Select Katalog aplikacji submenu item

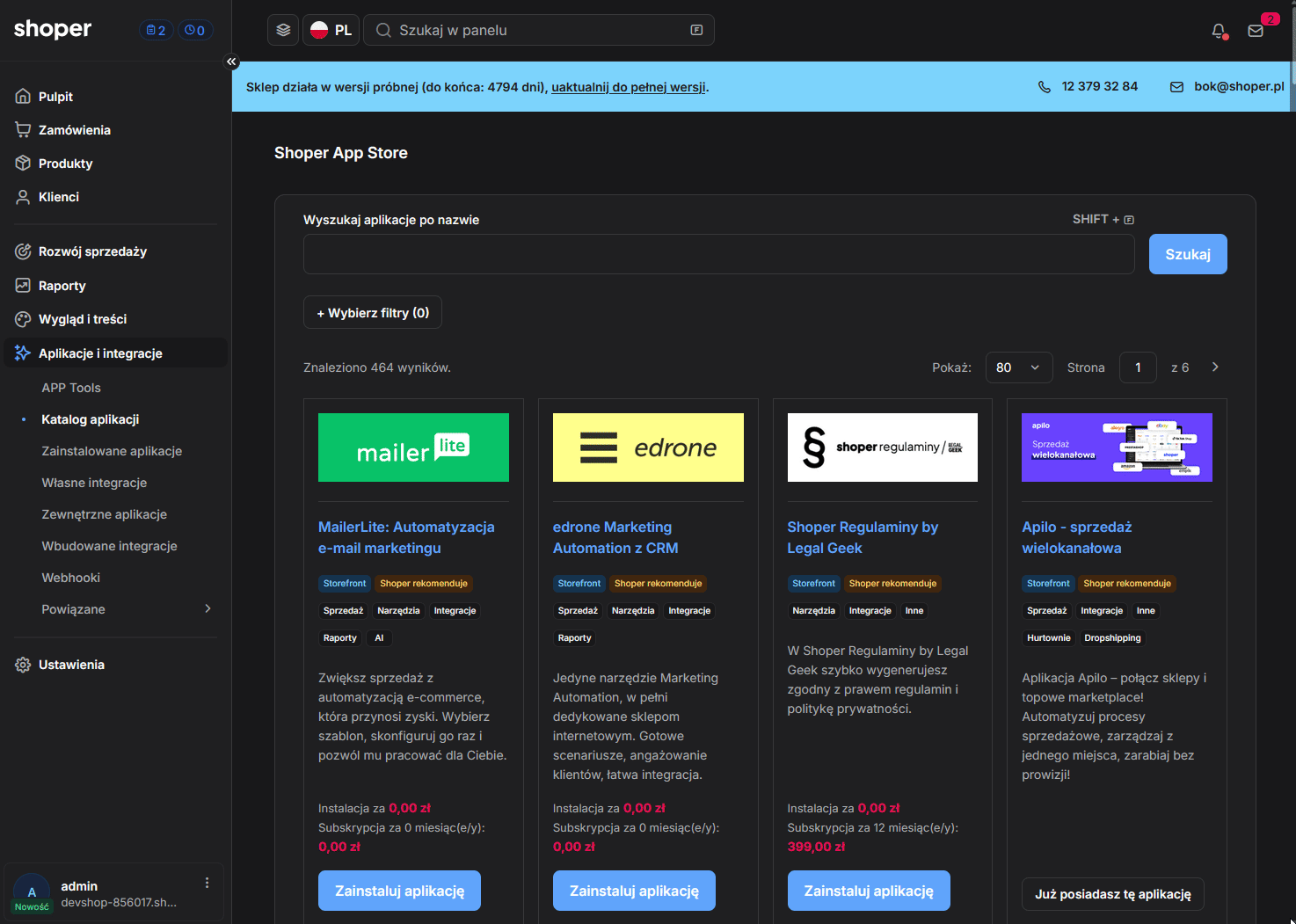(x=90, y=419)
